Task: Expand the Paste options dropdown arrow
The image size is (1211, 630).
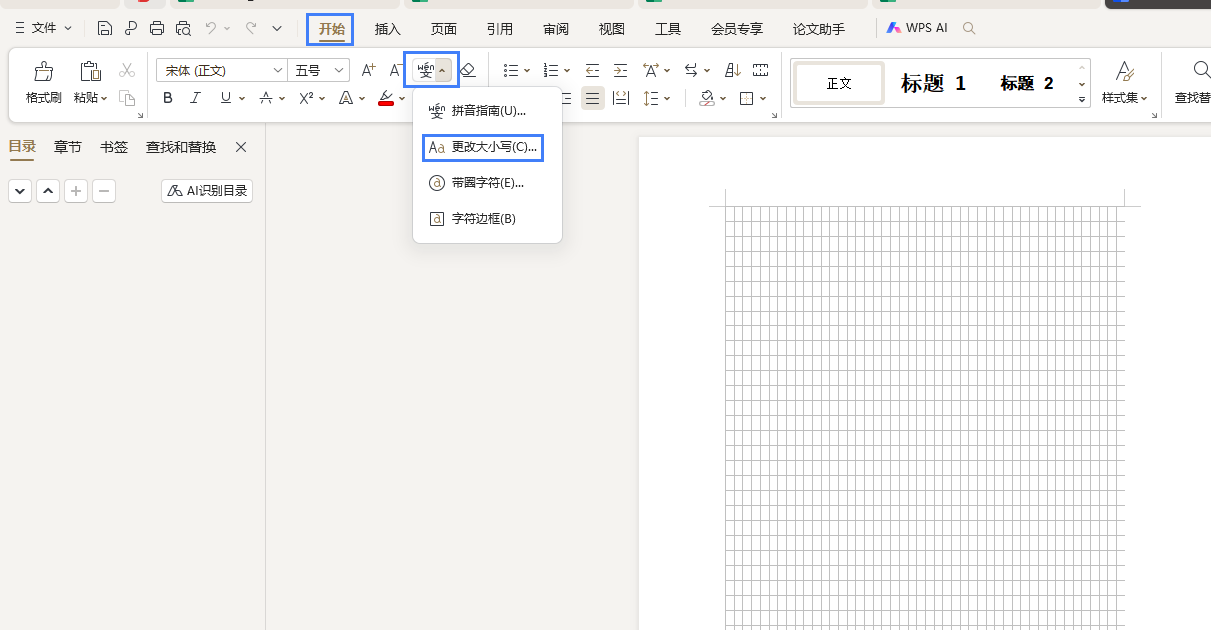Action: 105,98
